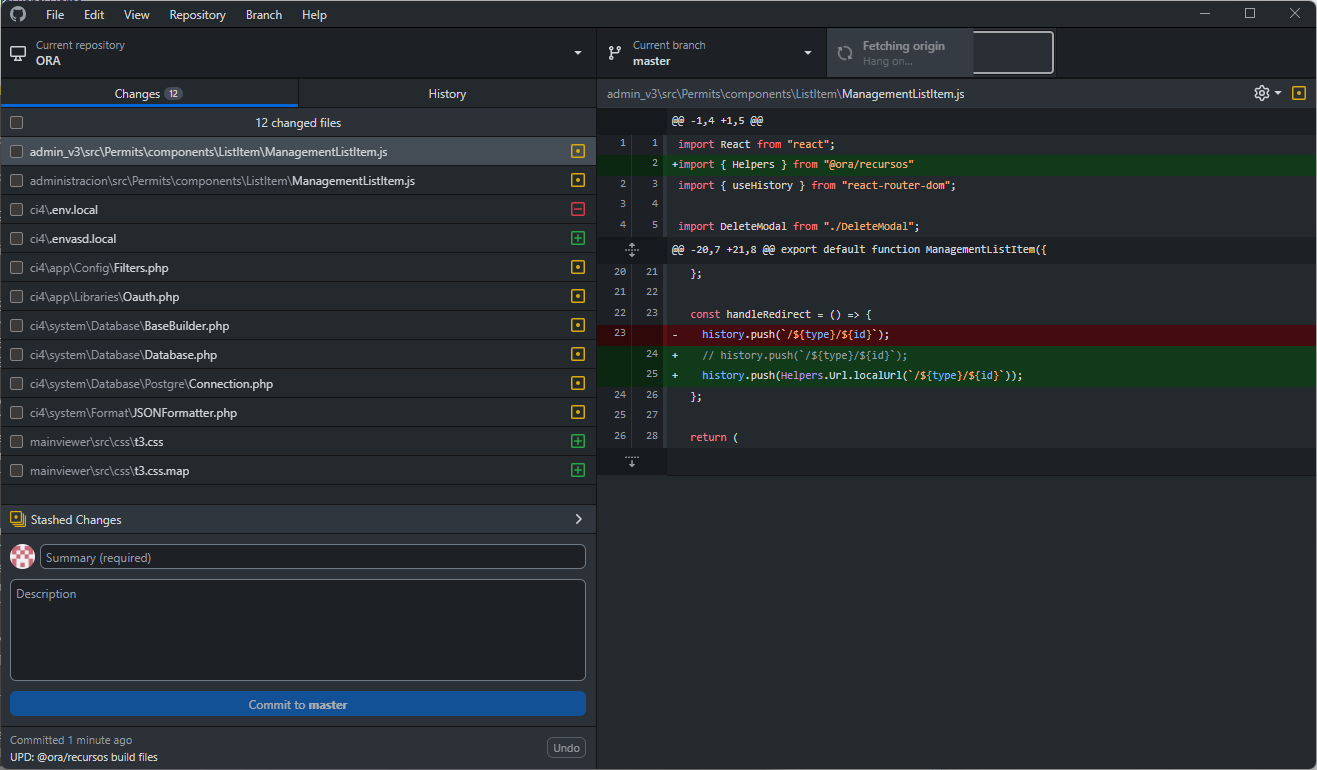Click modified status icon for Connection.php
Image resolution: width=1317 pixels, height=770 pixels.
tap(578, 384)
